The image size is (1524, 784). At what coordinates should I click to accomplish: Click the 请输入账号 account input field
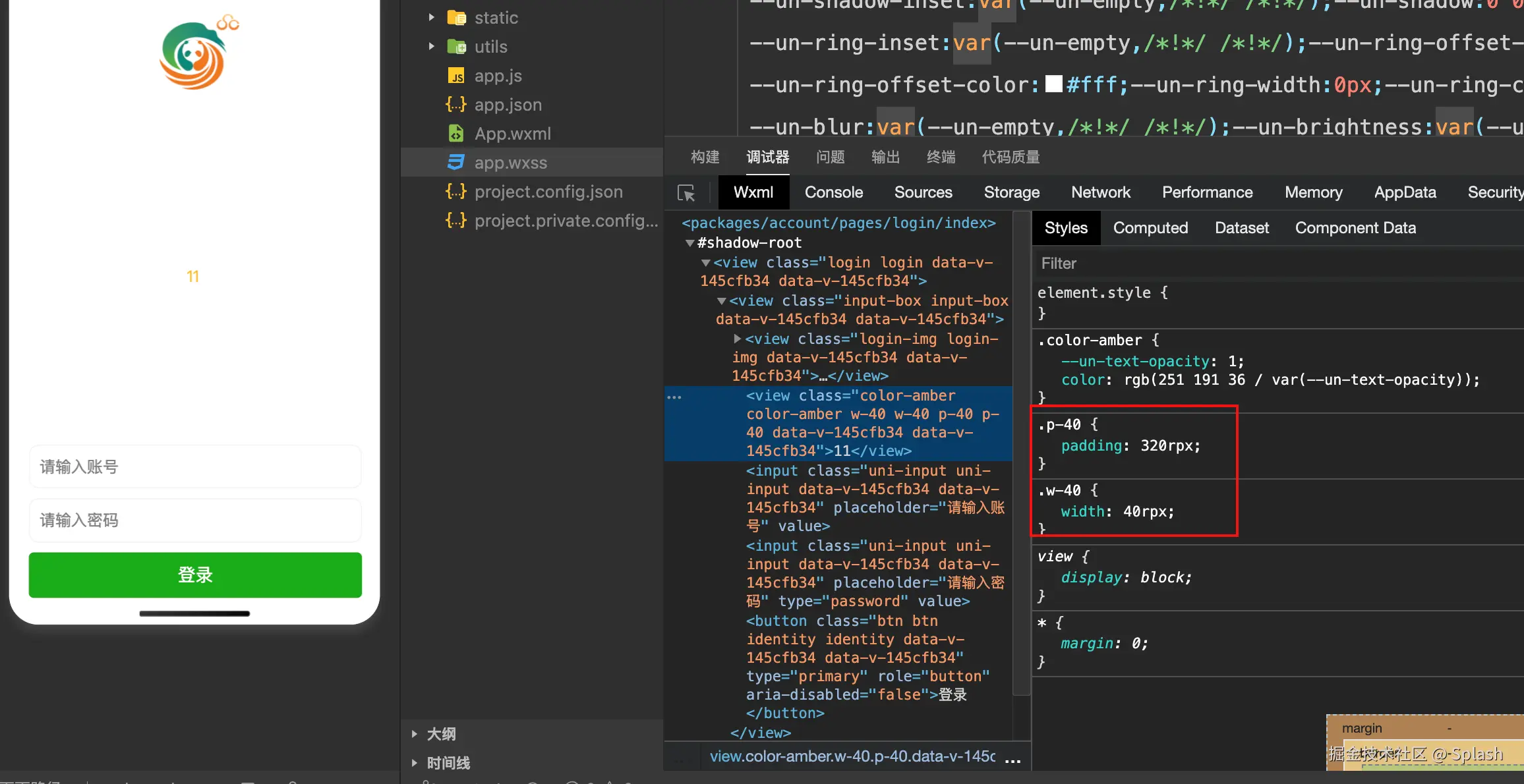195,467
